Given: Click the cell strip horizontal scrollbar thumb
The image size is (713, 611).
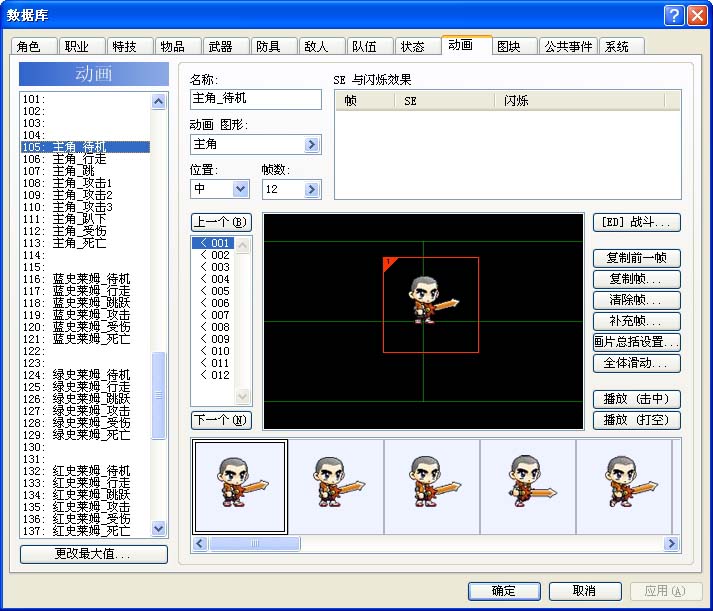Looking at the screenshot, I should tap(254, 544).
